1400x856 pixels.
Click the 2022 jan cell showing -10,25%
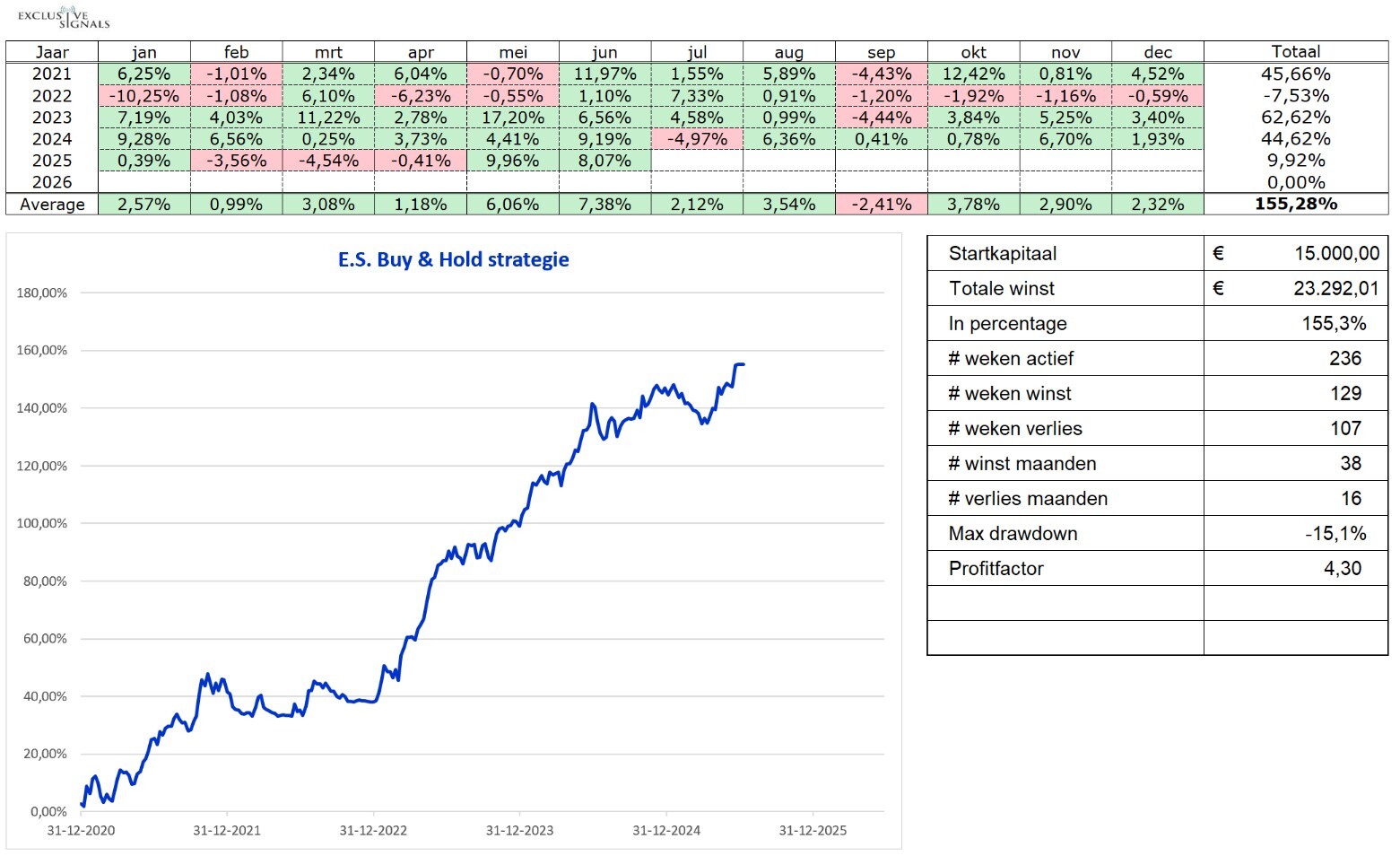tap(143, 96)
